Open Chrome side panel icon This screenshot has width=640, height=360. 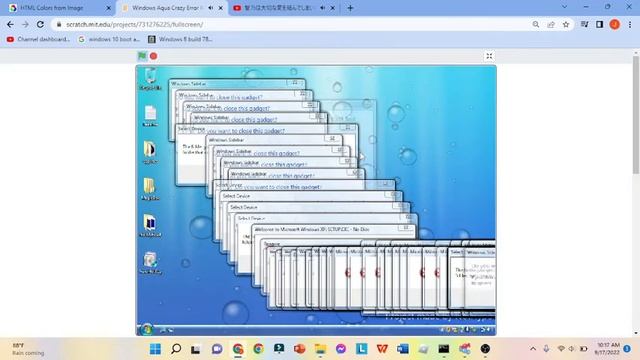599,24
